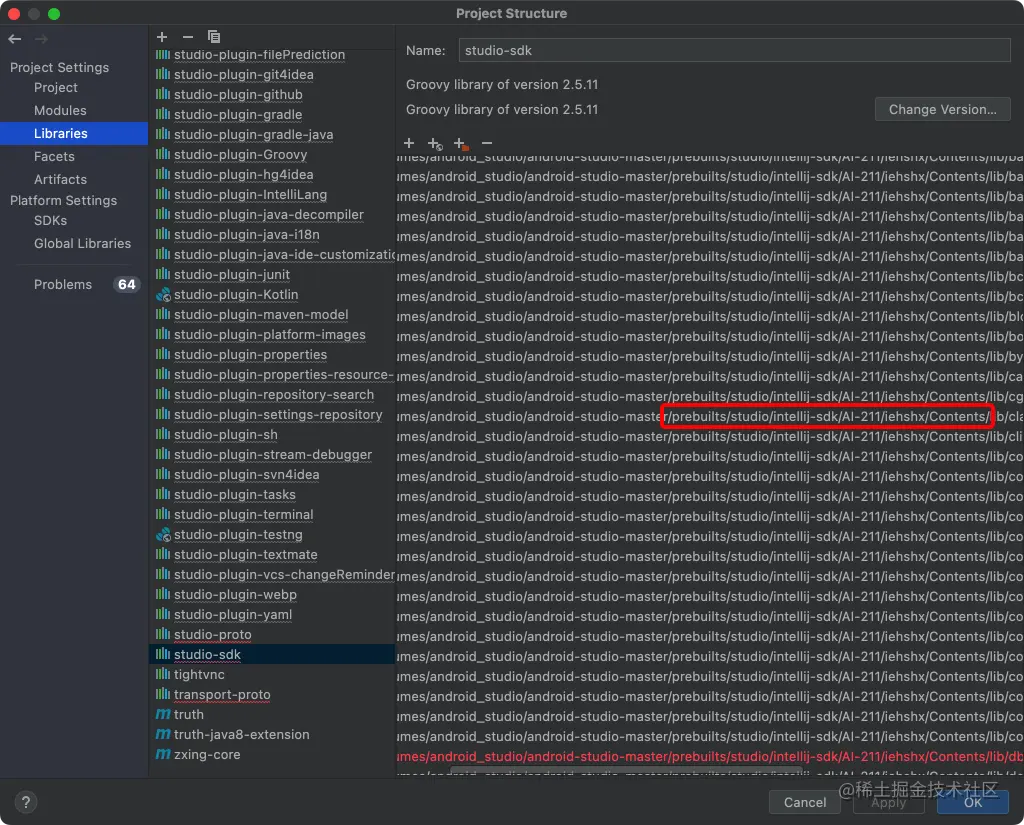Confirm the dialog with OK
Viewport: 1024px width, 825px height.
[972, 802]
